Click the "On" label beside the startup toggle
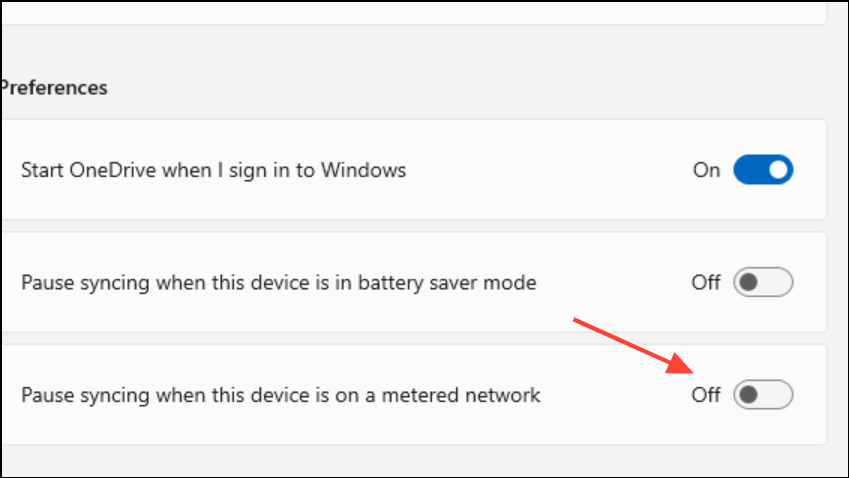Viewport: 849px width, 478px height. click(x=706, y=170)
